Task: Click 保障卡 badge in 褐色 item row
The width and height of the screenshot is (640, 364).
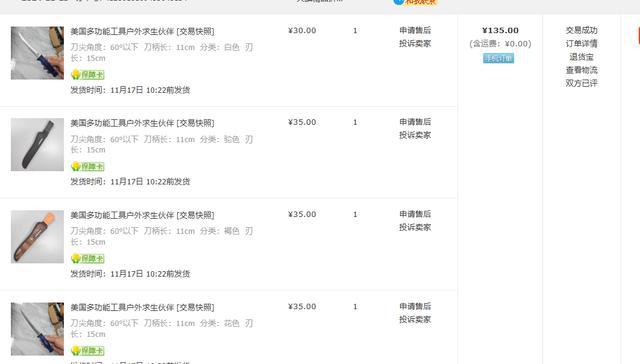Action: 88,258
